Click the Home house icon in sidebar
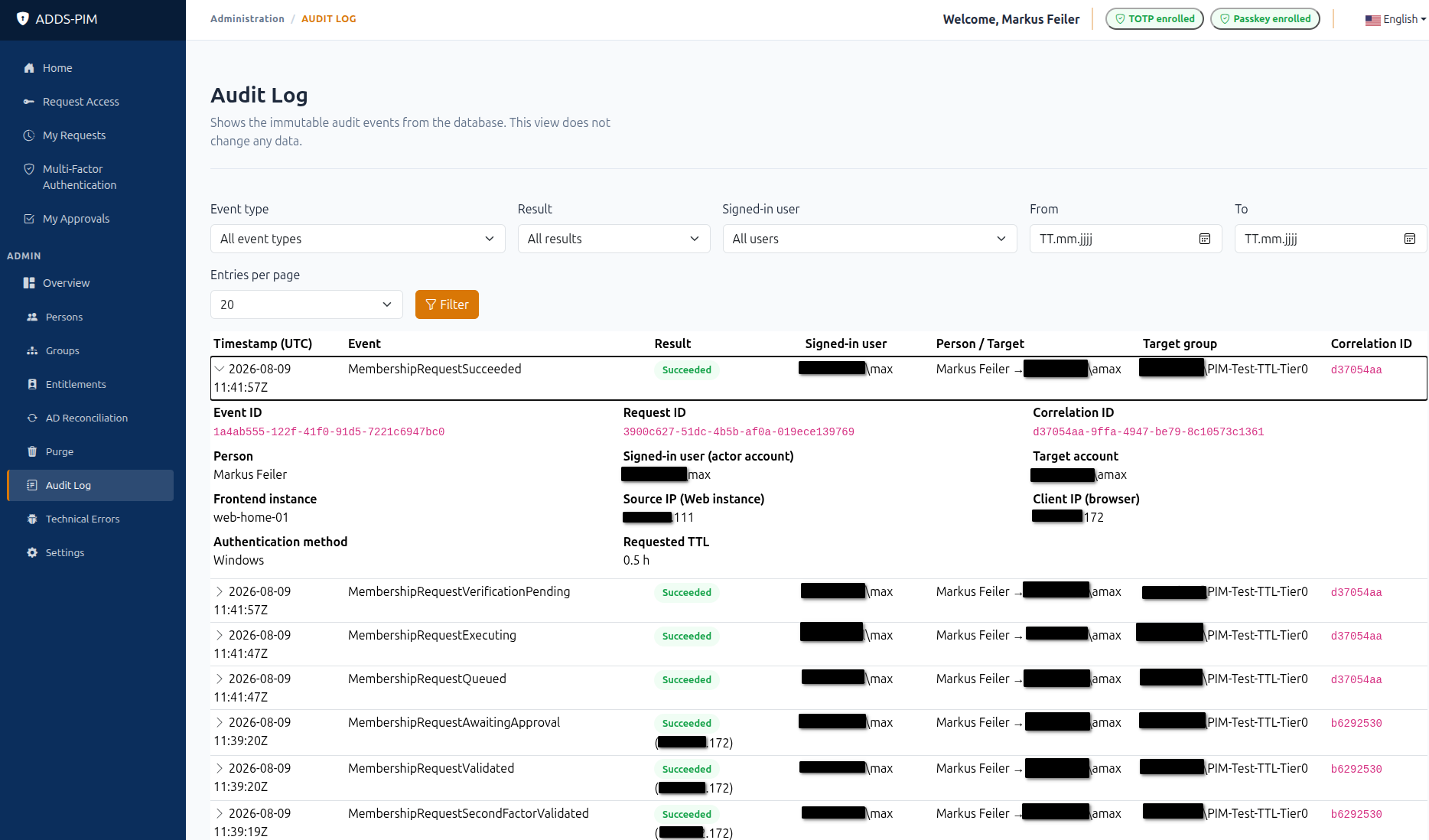The height and width of the screenshot is (840, 1429). (x=29, y=68)
